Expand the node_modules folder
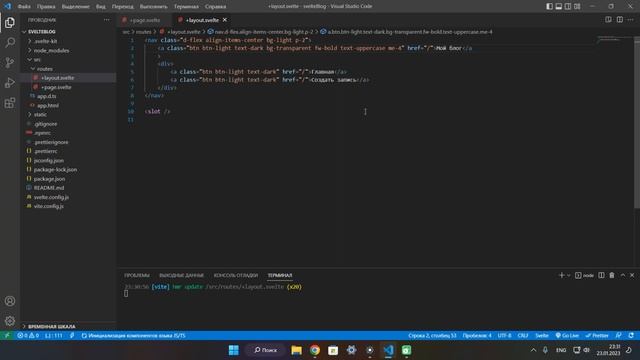 (29, 51)
